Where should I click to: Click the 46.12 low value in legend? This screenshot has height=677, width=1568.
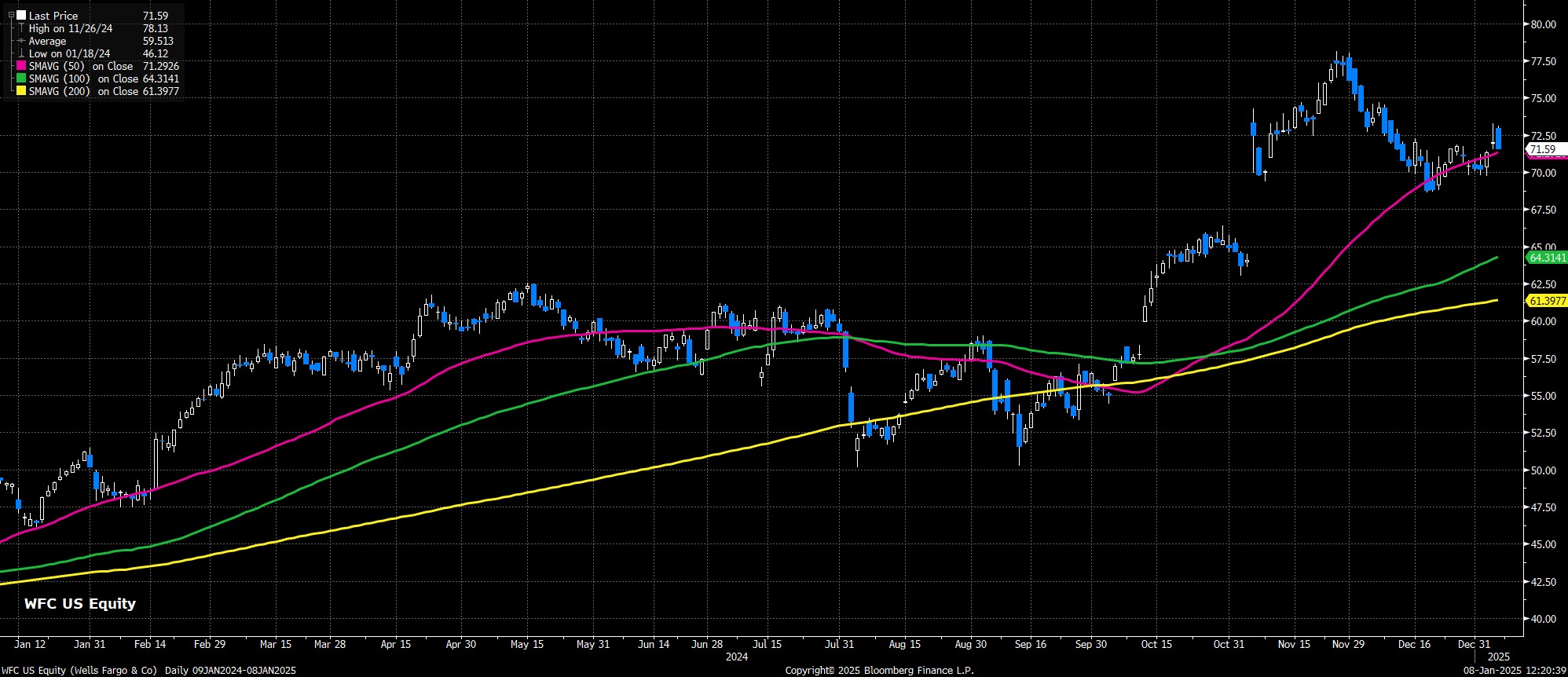[x=156, y=53]
